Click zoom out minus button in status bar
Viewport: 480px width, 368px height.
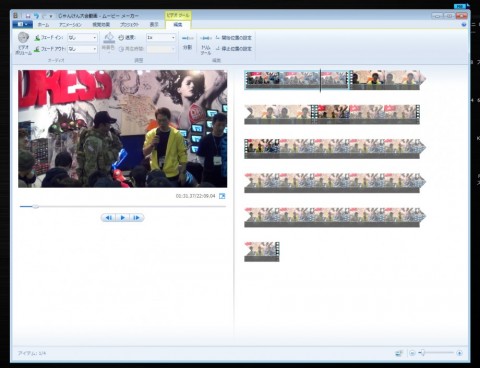pyautogui.click(x=412, y=353)
